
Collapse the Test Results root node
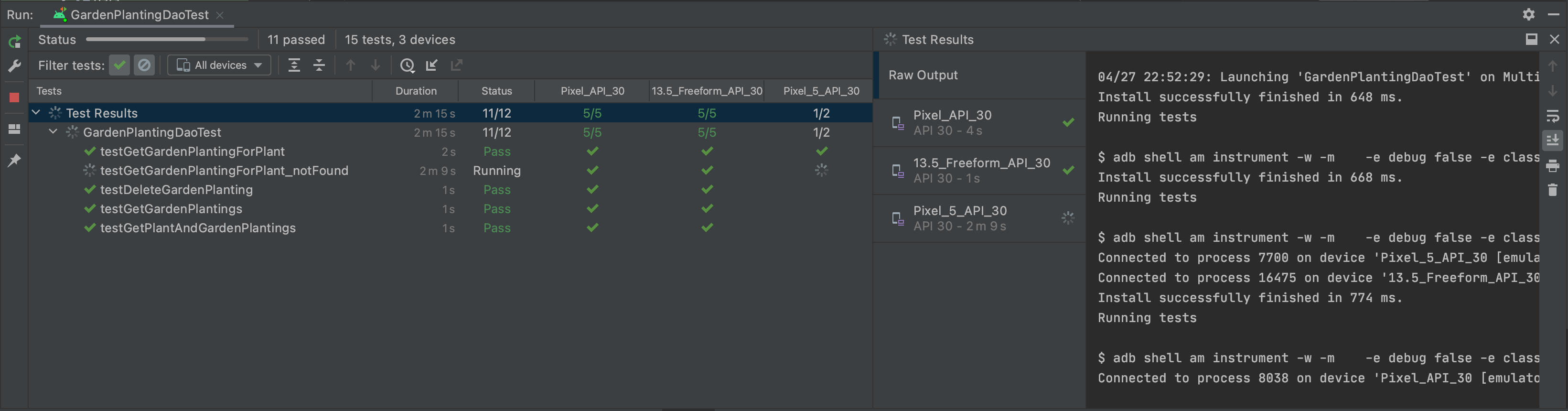[x=36, y=113]
